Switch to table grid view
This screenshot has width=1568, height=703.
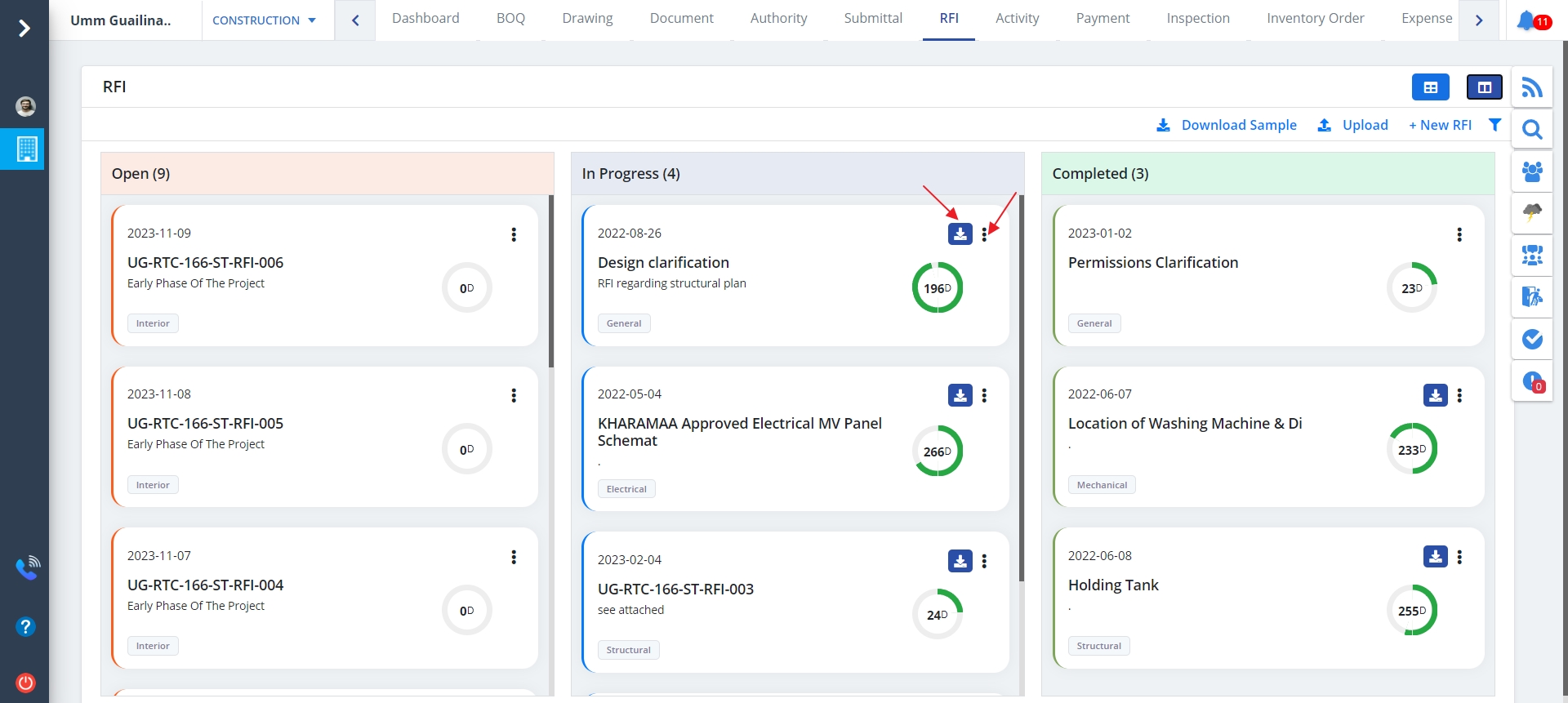click(1430, 87)
